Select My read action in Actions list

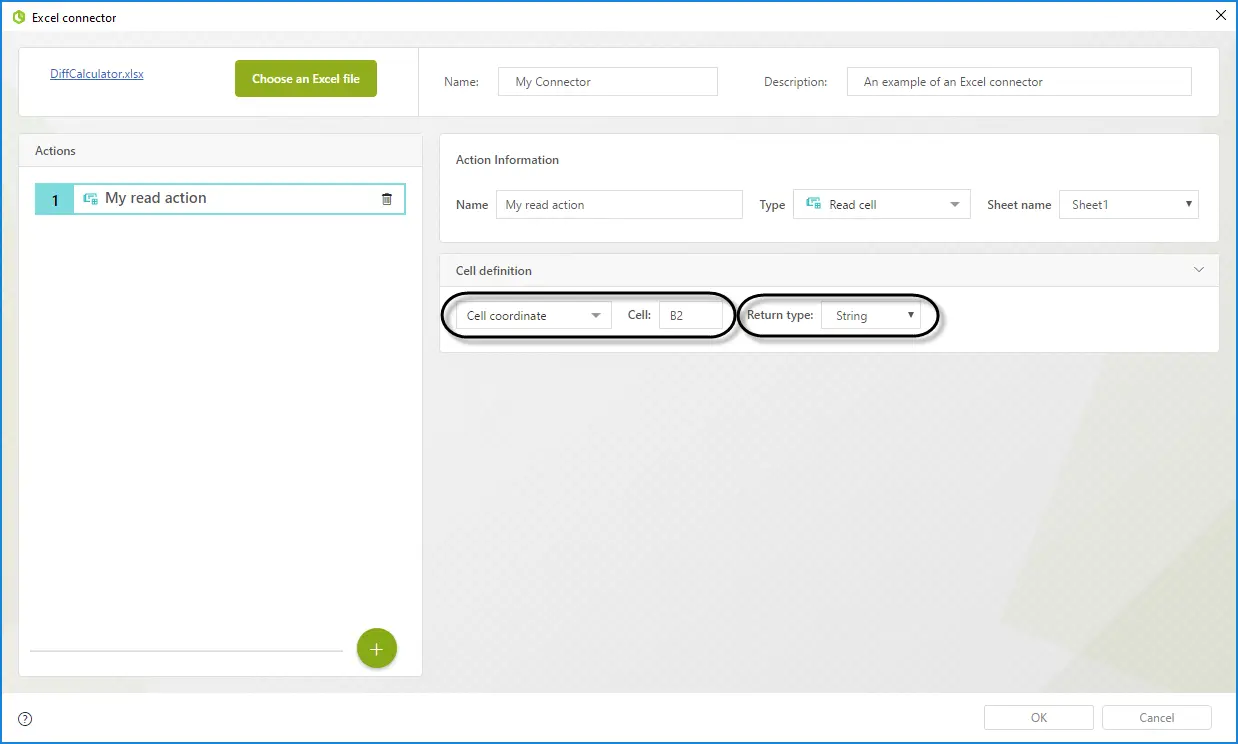point(220,199)
